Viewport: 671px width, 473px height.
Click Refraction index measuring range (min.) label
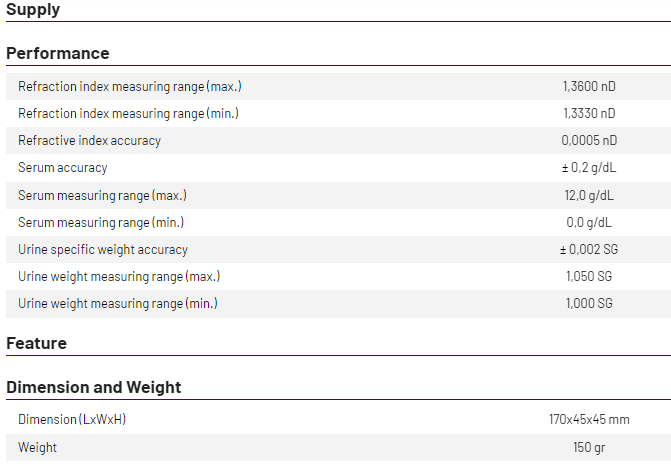coord(128,114)
